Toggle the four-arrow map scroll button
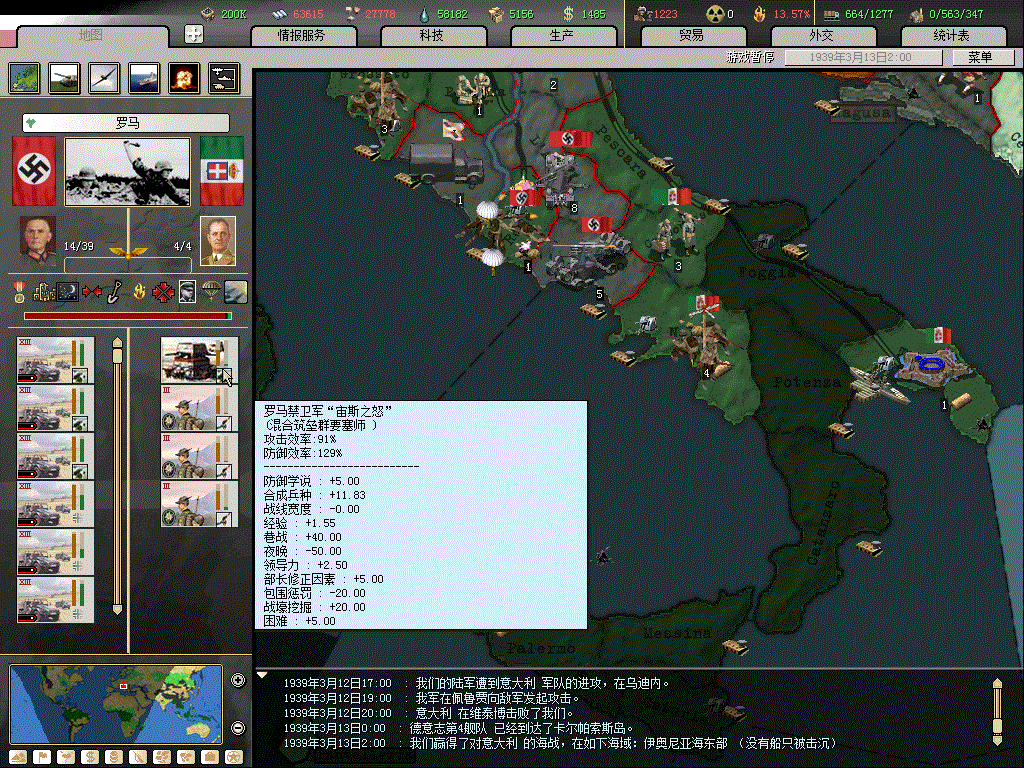Screen dimensions: 1024x768 point(194,34)
